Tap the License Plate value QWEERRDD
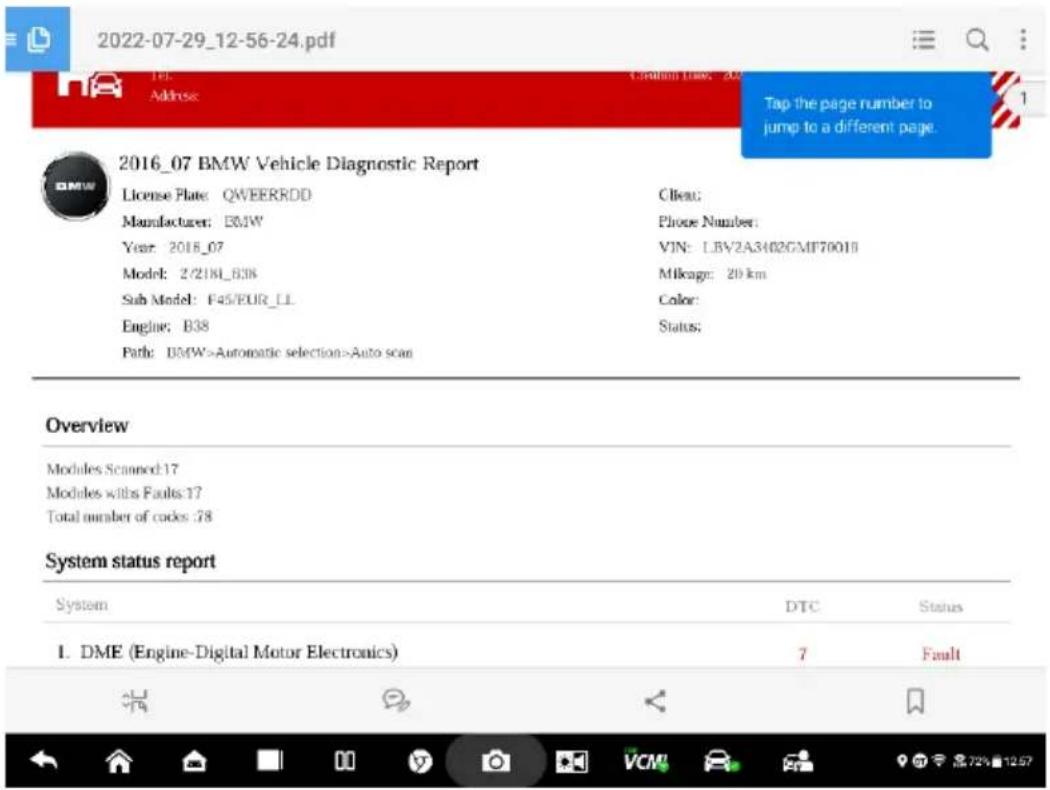The width and height of the screenshot is (1050, 790). click(x=267, y=195)
